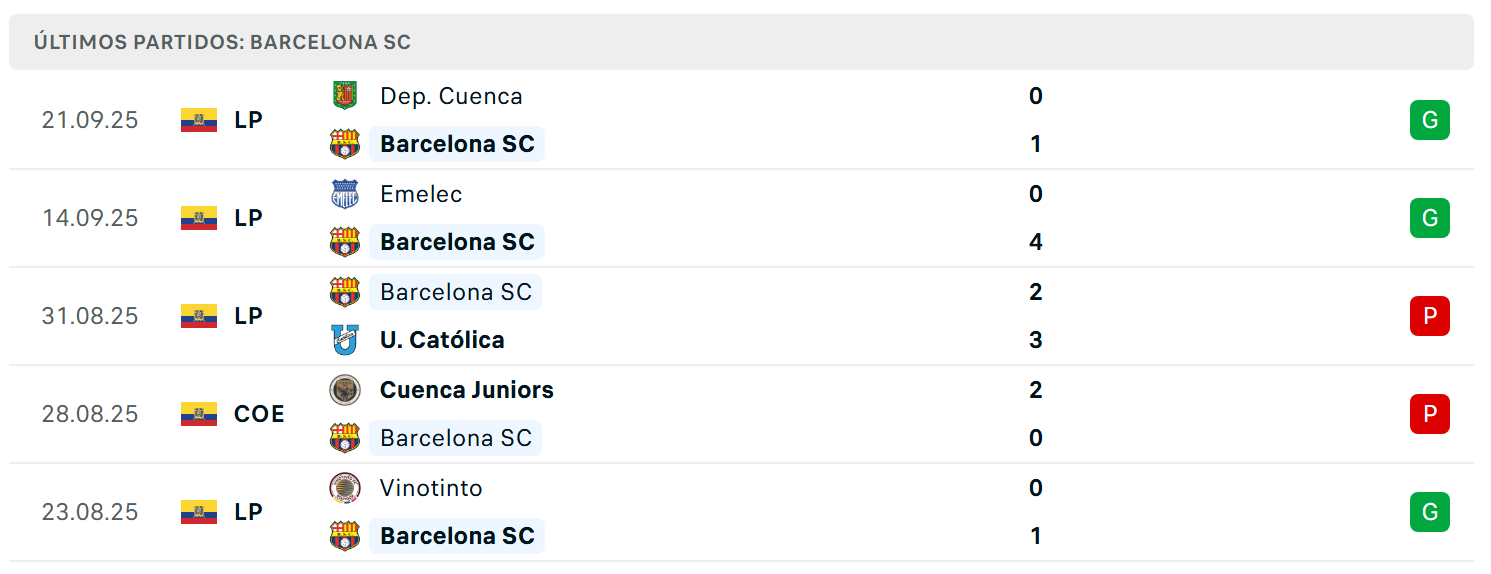Open the Emelec team name link
The width and height of the screenshot is (1491, 574).
pyautogui.click(x=421, y=194)
